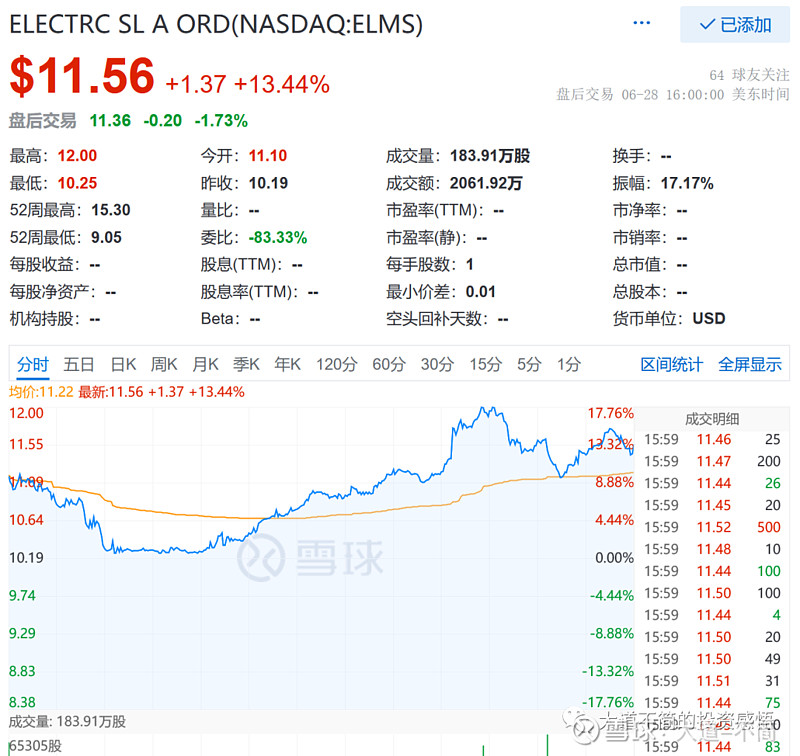Choose the 15分 interval tab
This screenshot has width=800, height=756.
coord(486,365)
